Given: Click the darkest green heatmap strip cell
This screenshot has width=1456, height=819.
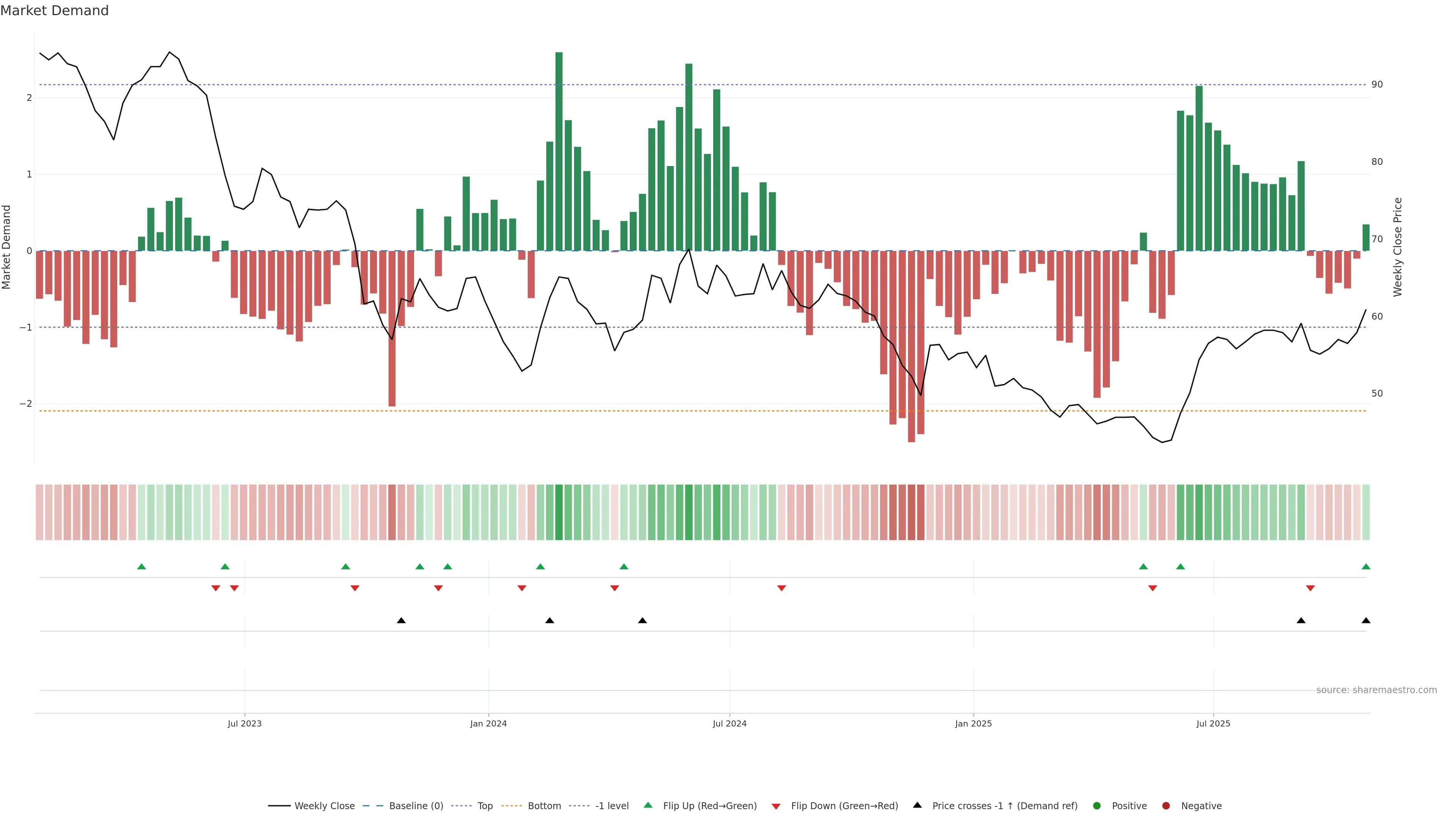Looking at the screenshot, I should click(x=559, y=512).
